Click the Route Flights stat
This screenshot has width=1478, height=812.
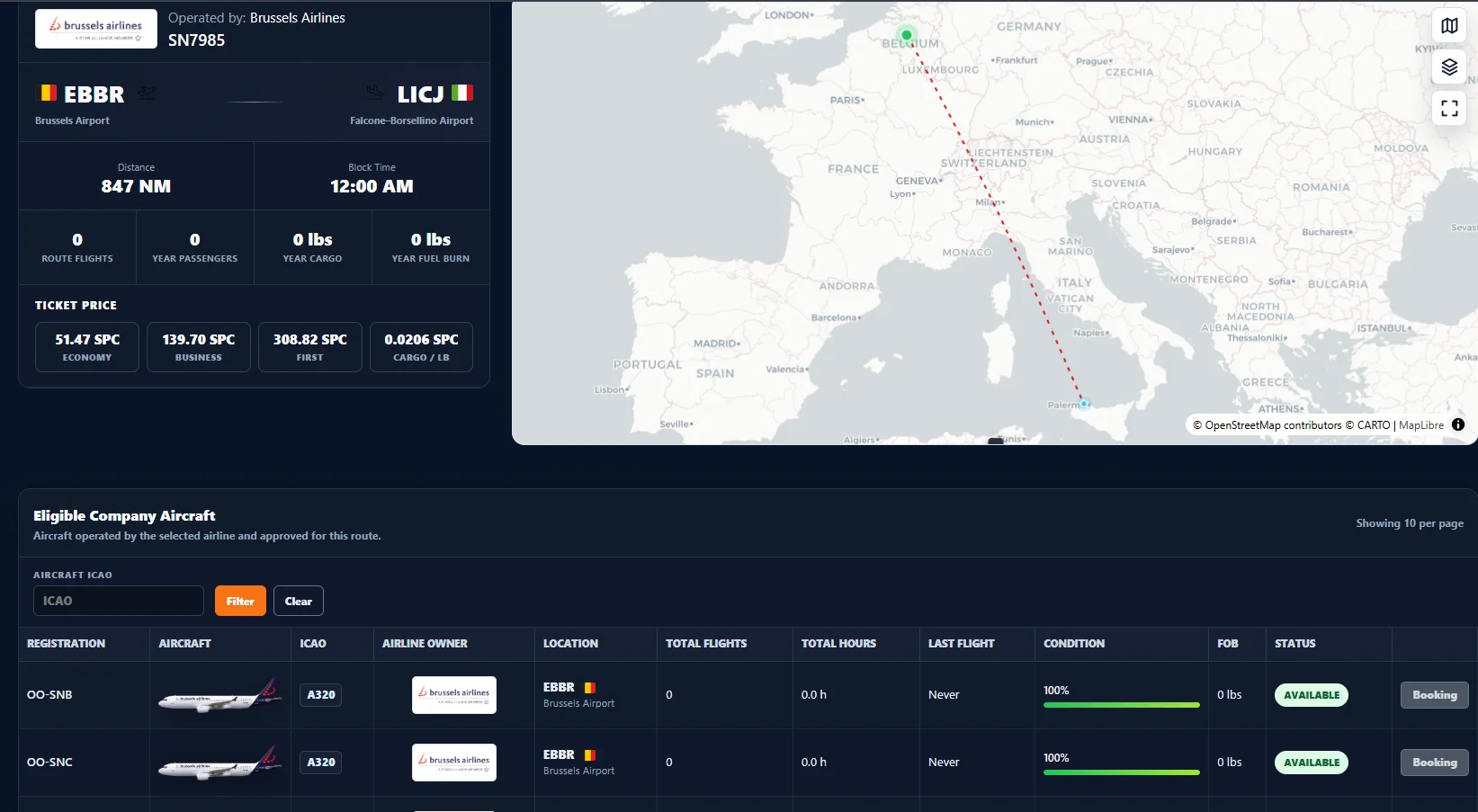[77, 248]
